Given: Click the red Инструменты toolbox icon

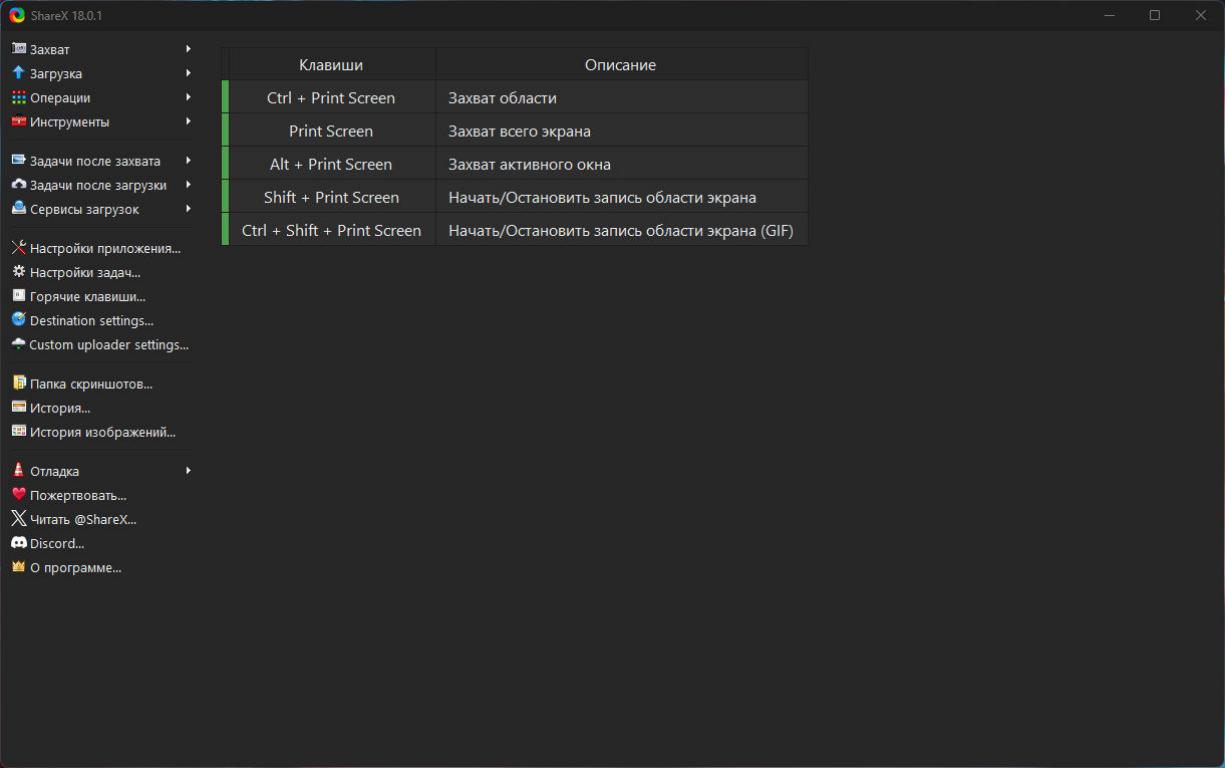Looking at the screenshot, I should [18, 122].
